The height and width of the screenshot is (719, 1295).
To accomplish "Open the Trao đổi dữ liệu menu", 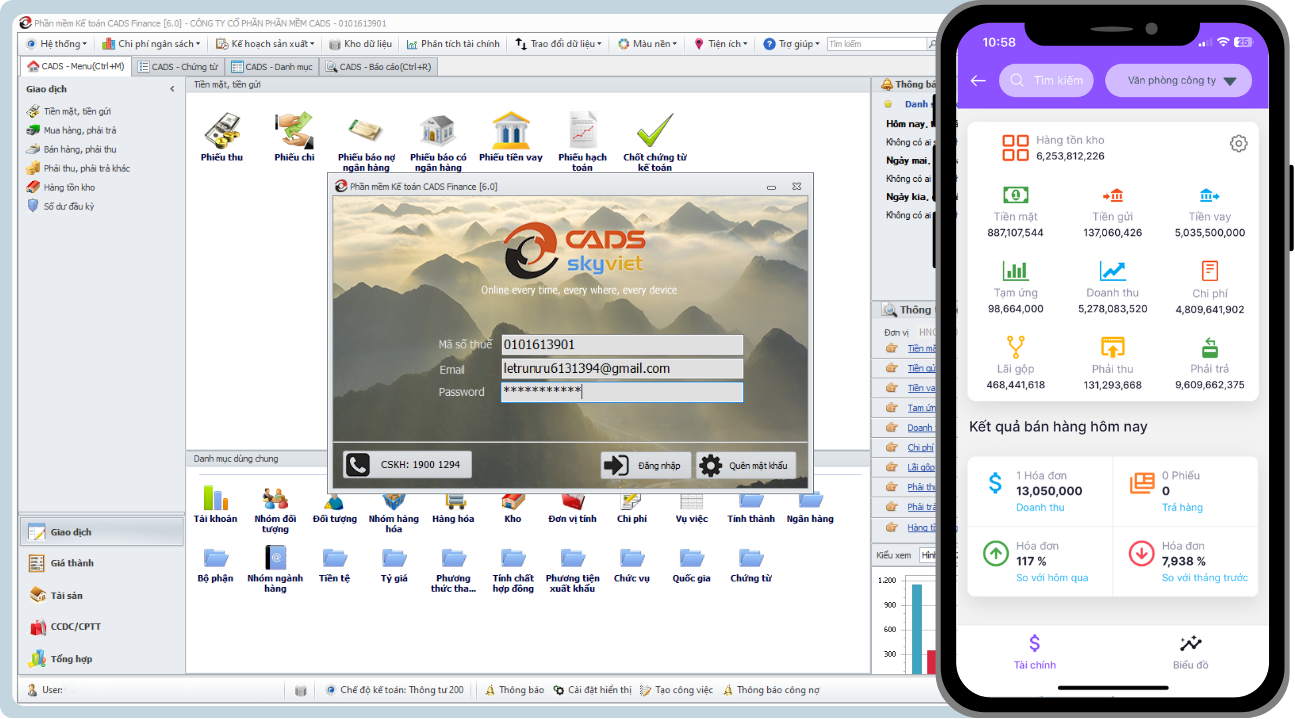I will pos(559,44).
